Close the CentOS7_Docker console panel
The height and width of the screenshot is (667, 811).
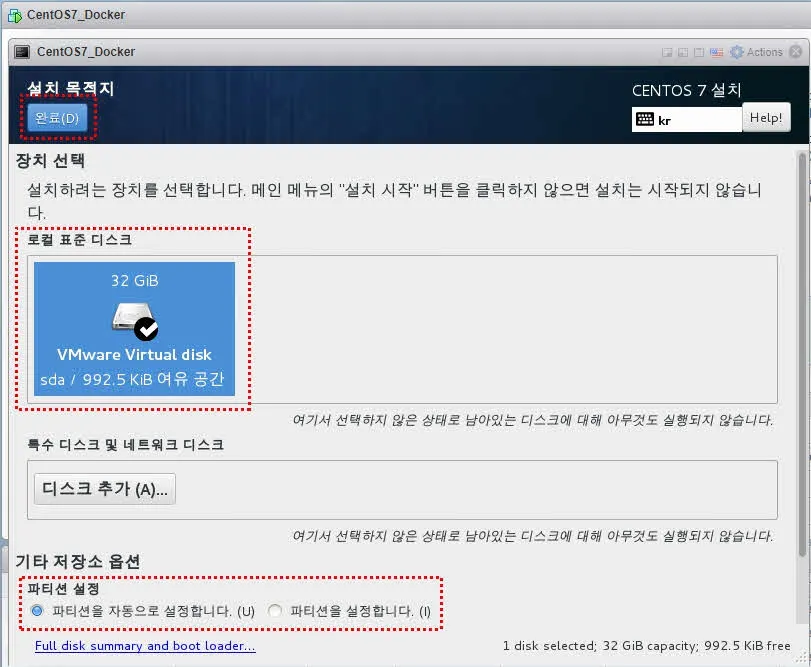(x=797, y=52)
